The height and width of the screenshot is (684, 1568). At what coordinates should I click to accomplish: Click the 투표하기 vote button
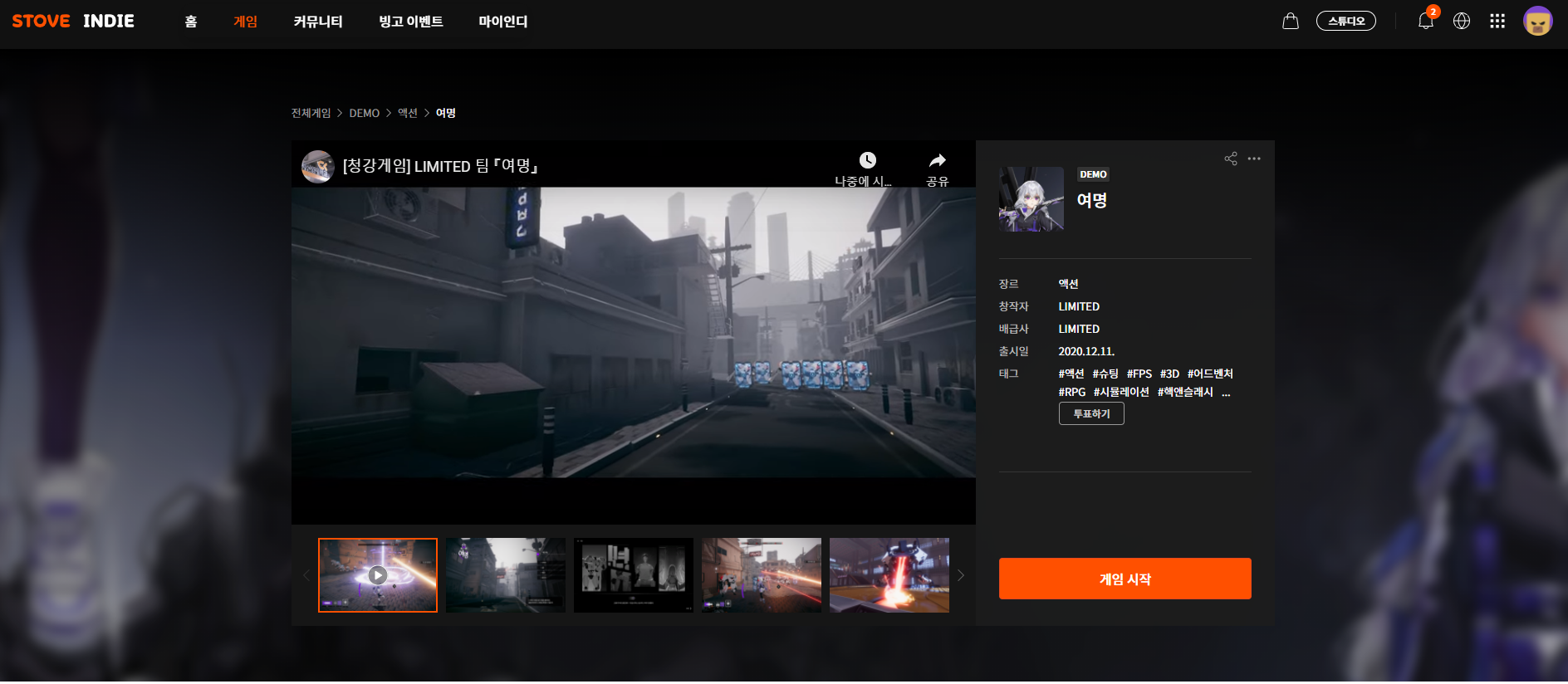click(x=1090, y=413)
